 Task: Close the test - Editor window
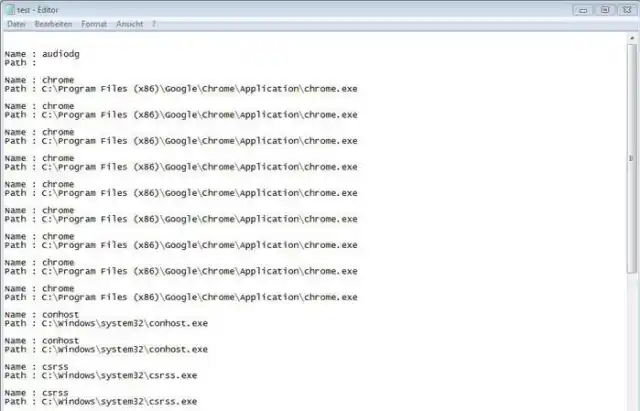[x=627, y=10]
